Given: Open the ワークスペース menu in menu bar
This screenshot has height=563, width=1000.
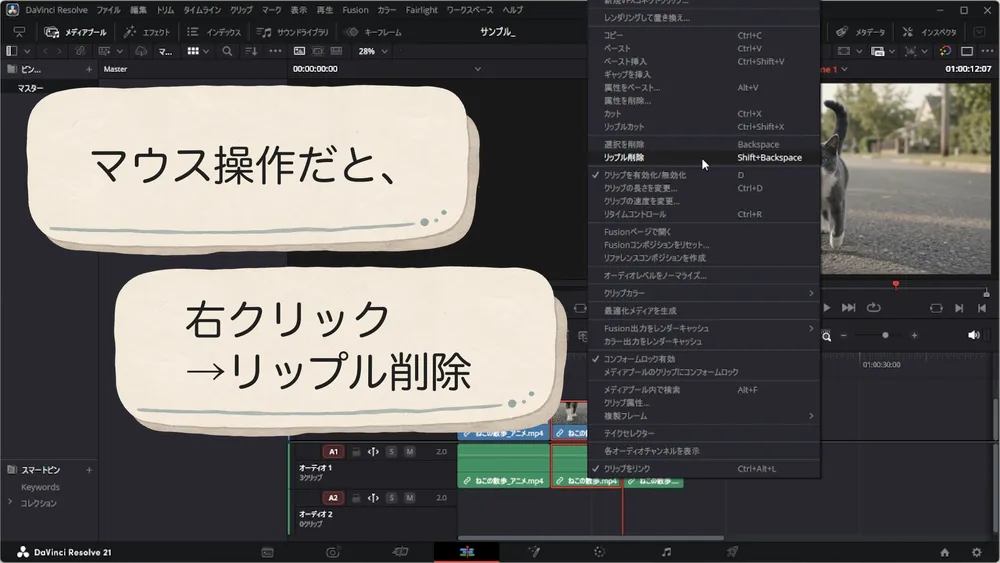Looking at the screenshot, I should tap(469, 10).
